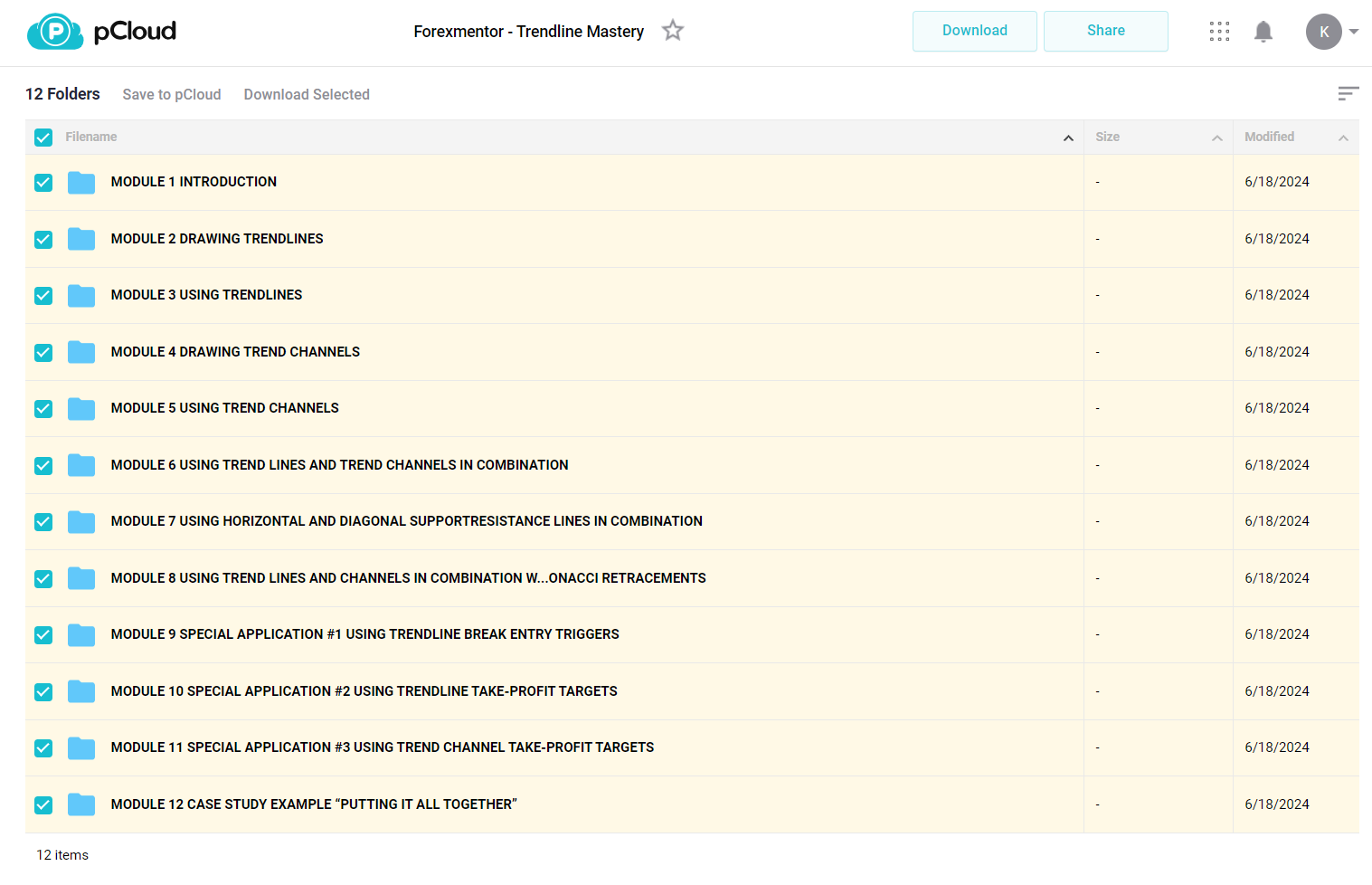This screenshot has height=885, width=1372.
Task: Open MODULE 8 ONACCI RETRACEMENTS folder name
Action: point(408,578)
